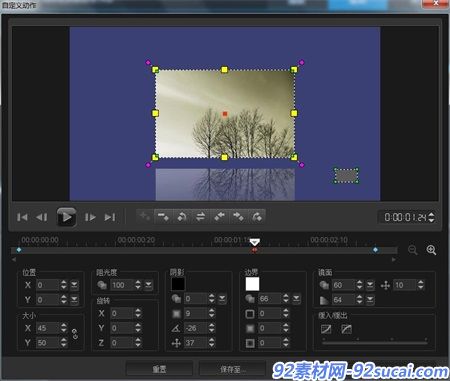Select the end keyframe diamond on timeline
Viewport: 450px width, 381px height.
click(376, 250)
